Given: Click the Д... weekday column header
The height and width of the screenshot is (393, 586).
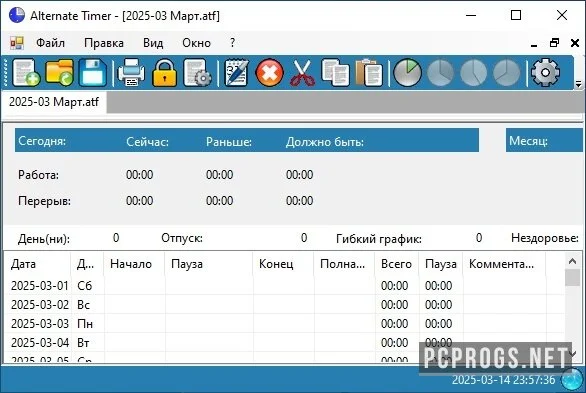Looking at the screenshot, I should (x=87, y=264).
